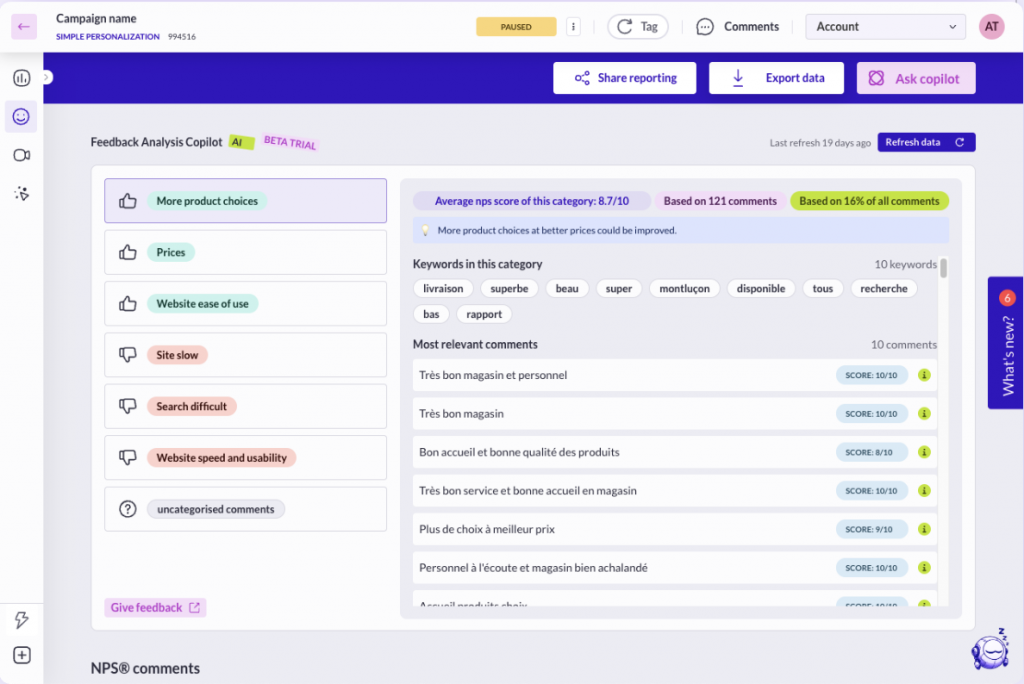Click the sparkle cursor sidebar icon
Screen dimensions: 1024x684
click(x=21, y=193)
